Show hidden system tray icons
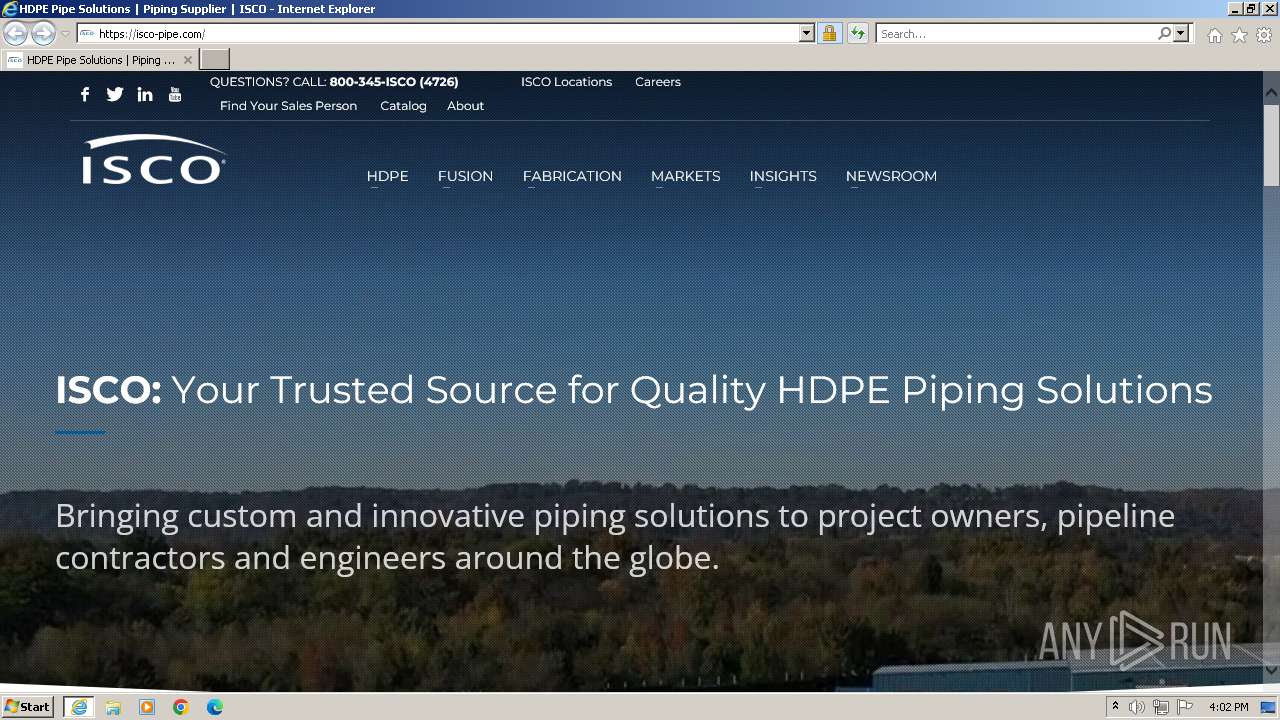Screen dimensions: 1280x720 point(1115,707)
